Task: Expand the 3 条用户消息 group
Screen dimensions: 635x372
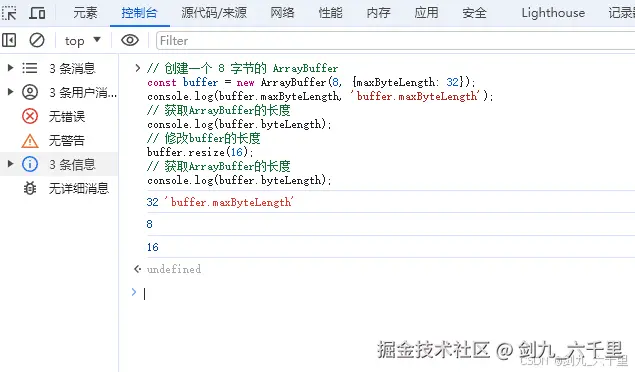Action: [x=11, y=92]
